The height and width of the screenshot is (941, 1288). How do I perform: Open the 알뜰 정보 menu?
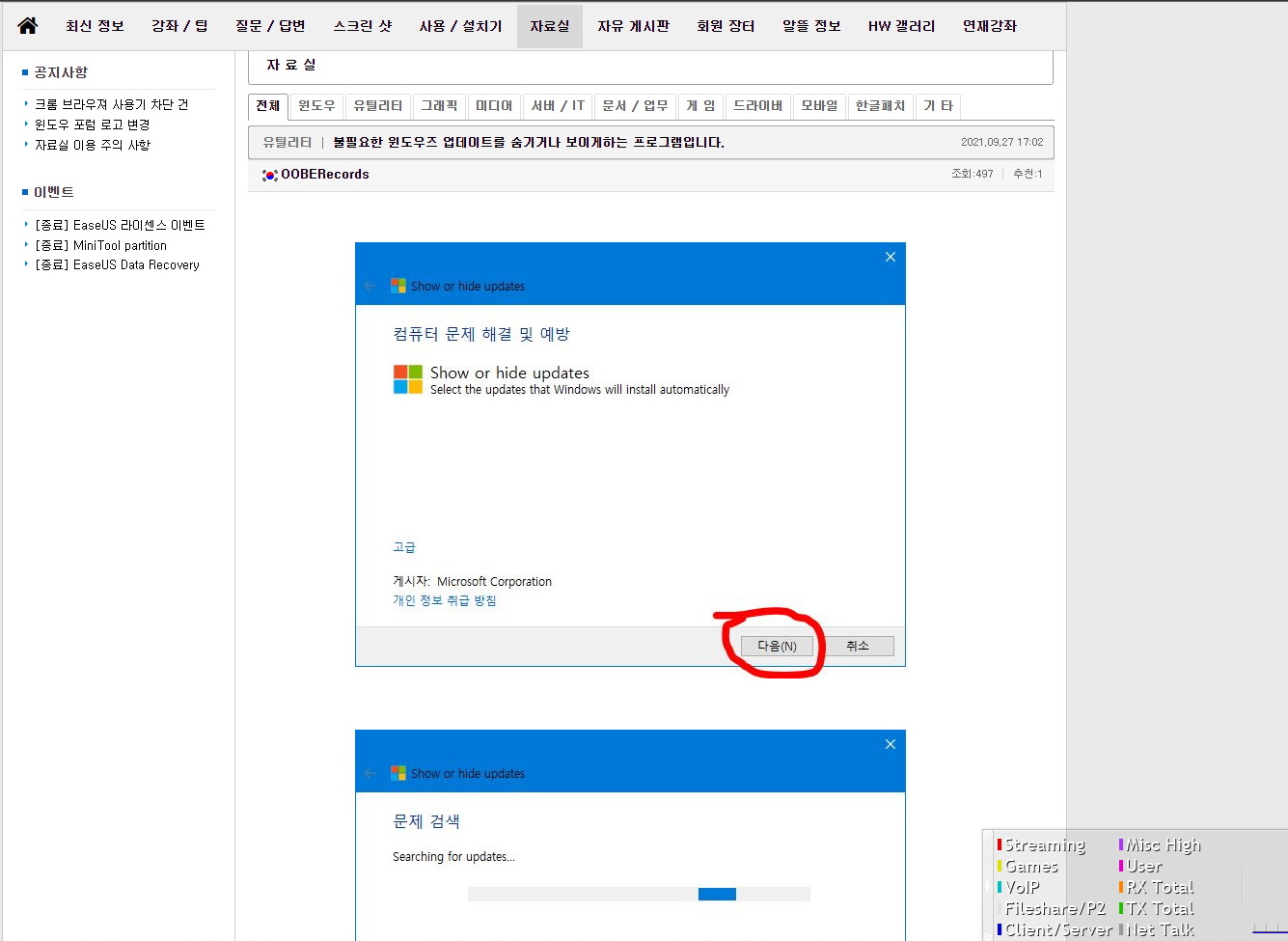(x=811, y=26)
